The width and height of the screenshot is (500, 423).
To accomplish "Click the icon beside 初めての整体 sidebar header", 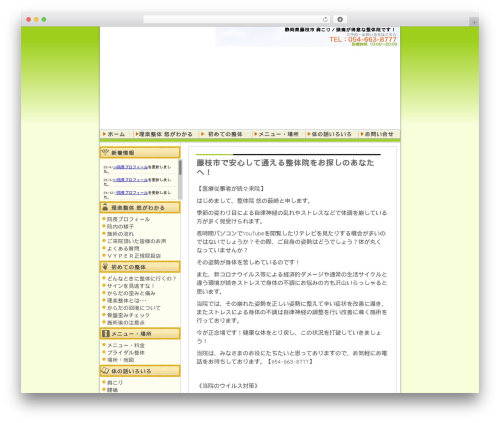I will coord(105,267).
